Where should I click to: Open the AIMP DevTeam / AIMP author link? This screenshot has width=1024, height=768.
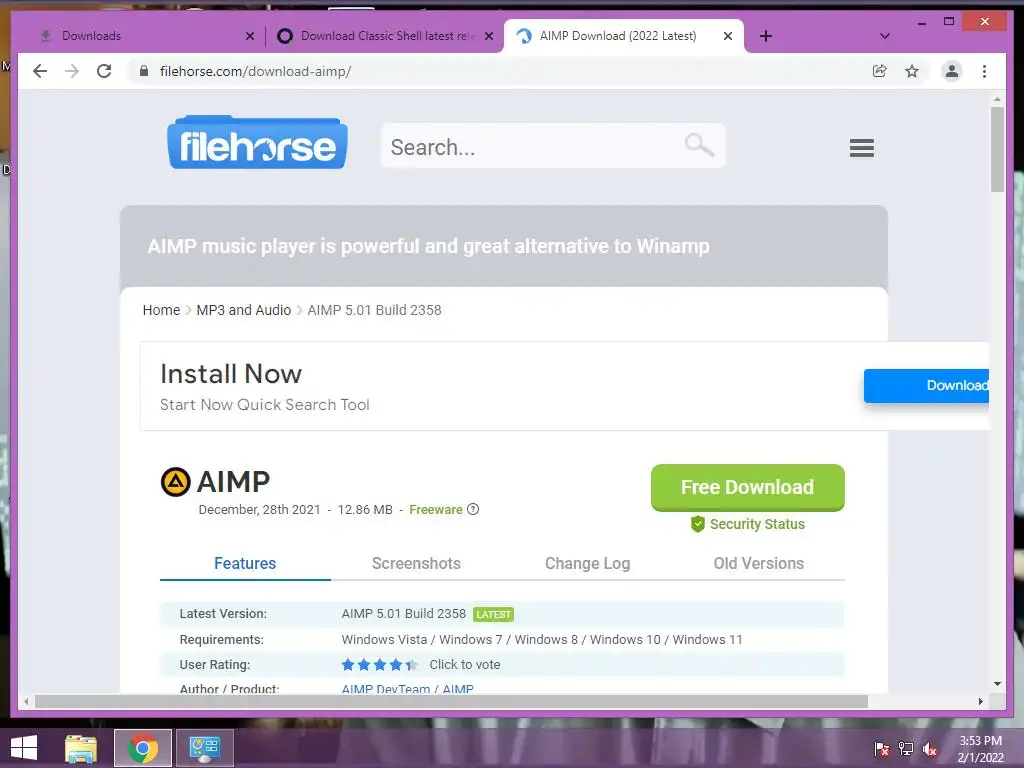408,688
